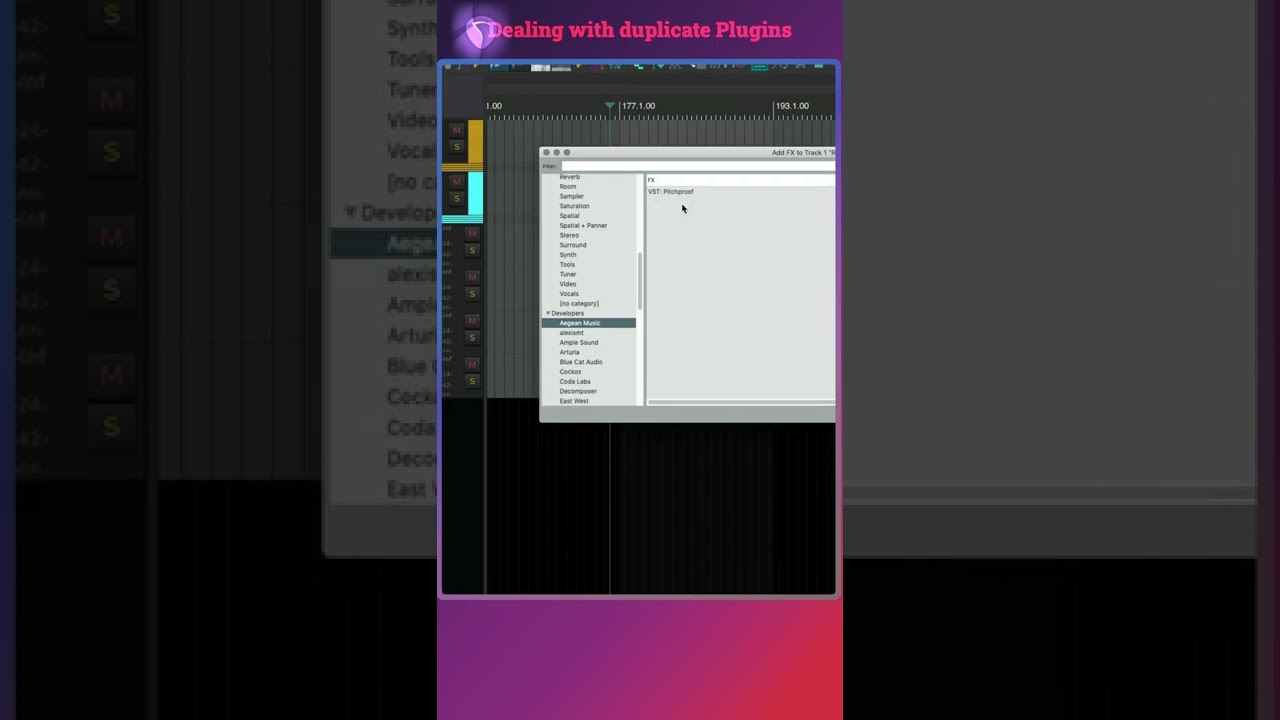Screen dimensions: 1280x720
Task: Close the Add FX window
Action: (546, 153)
